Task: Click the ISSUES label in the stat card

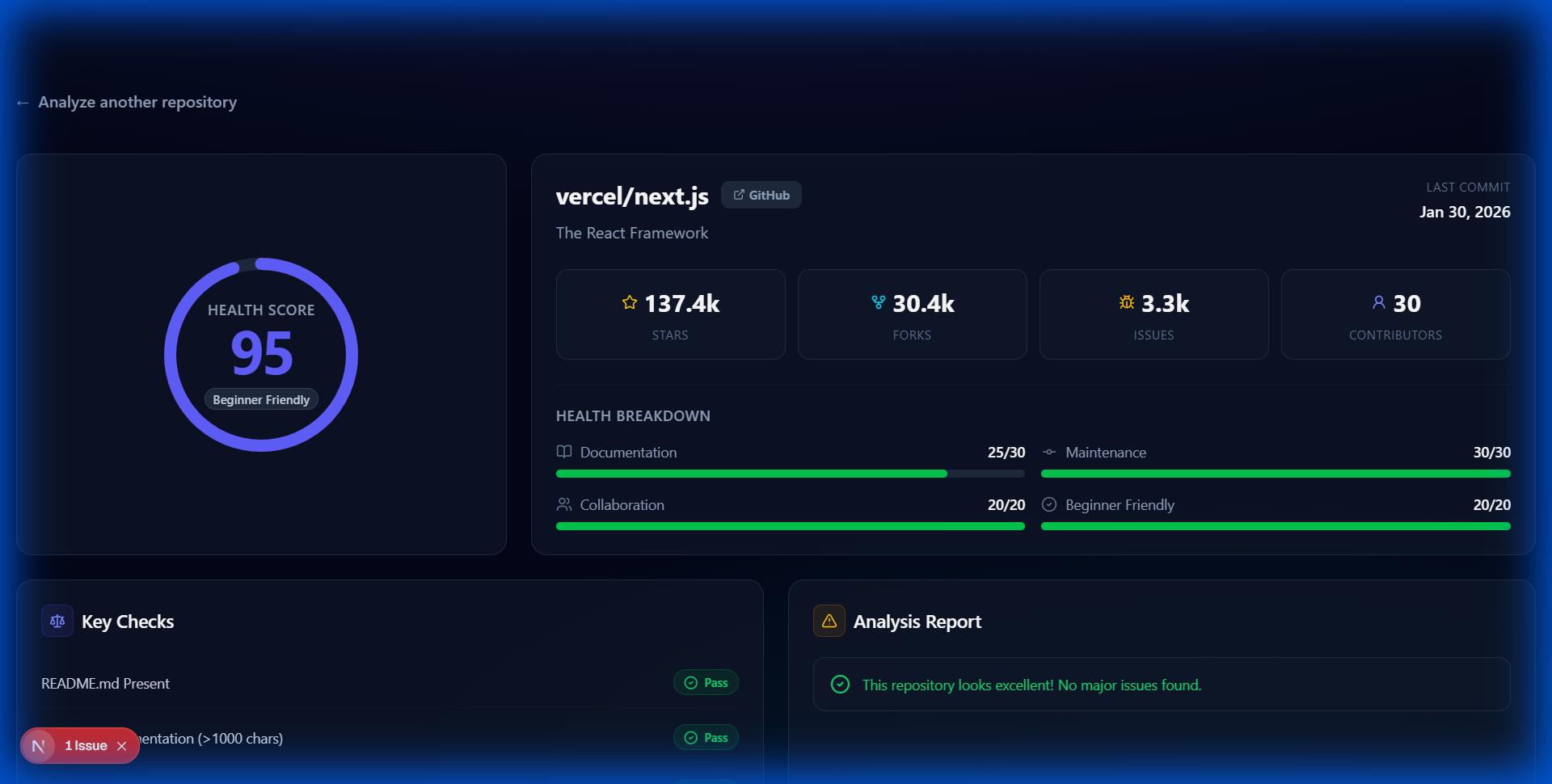Action: tap(1153, 335)
